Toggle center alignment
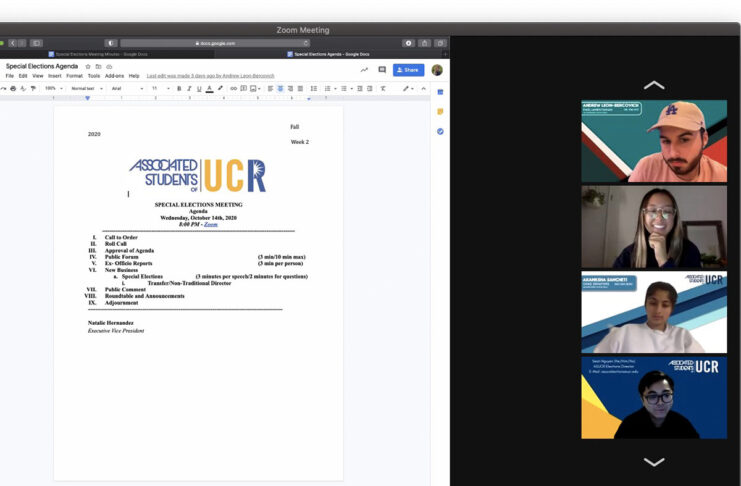741x486 pixels. coord(280,88)
